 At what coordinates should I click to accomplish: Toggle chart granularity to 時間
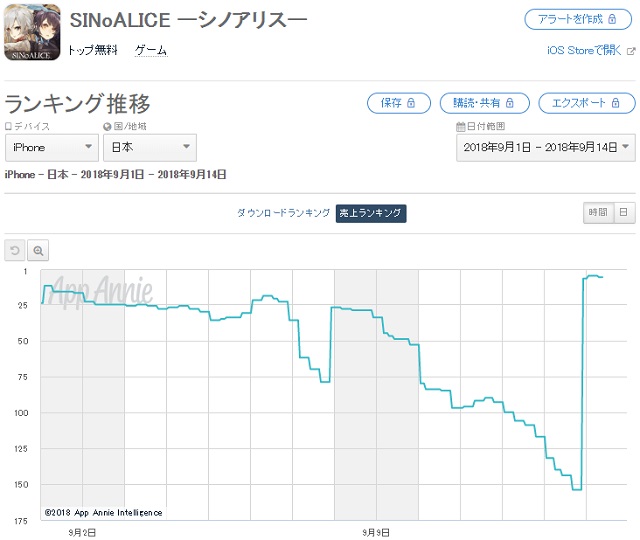coord(598,212)
